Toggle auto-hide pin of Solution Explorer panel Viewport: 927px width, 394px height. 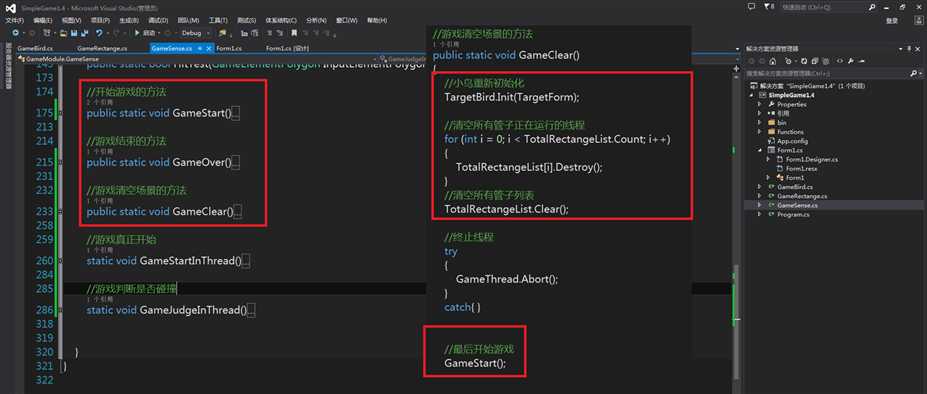(x=909, y=49)
